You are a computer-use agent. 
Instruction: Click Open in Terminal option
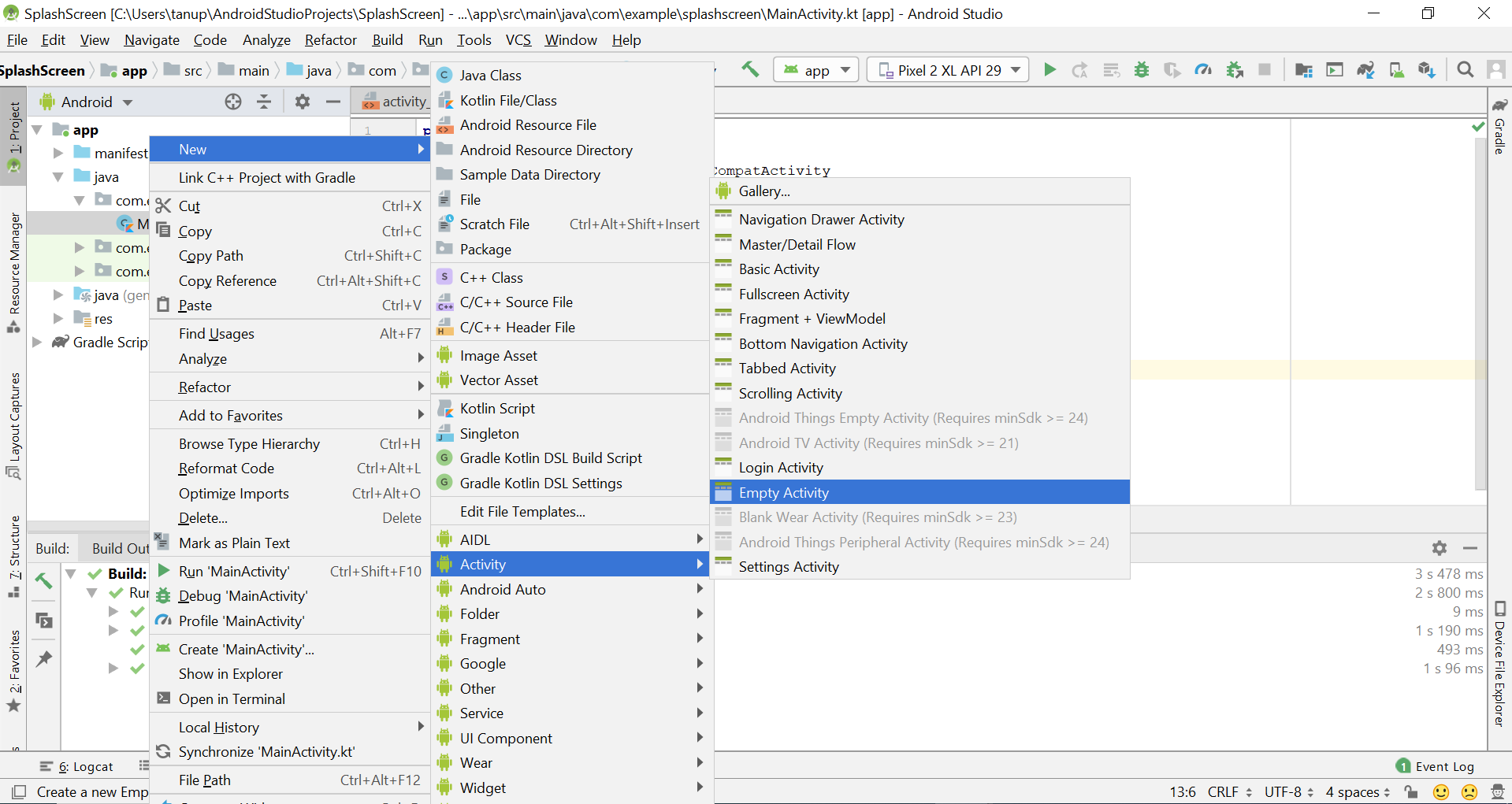coord(290,698)
